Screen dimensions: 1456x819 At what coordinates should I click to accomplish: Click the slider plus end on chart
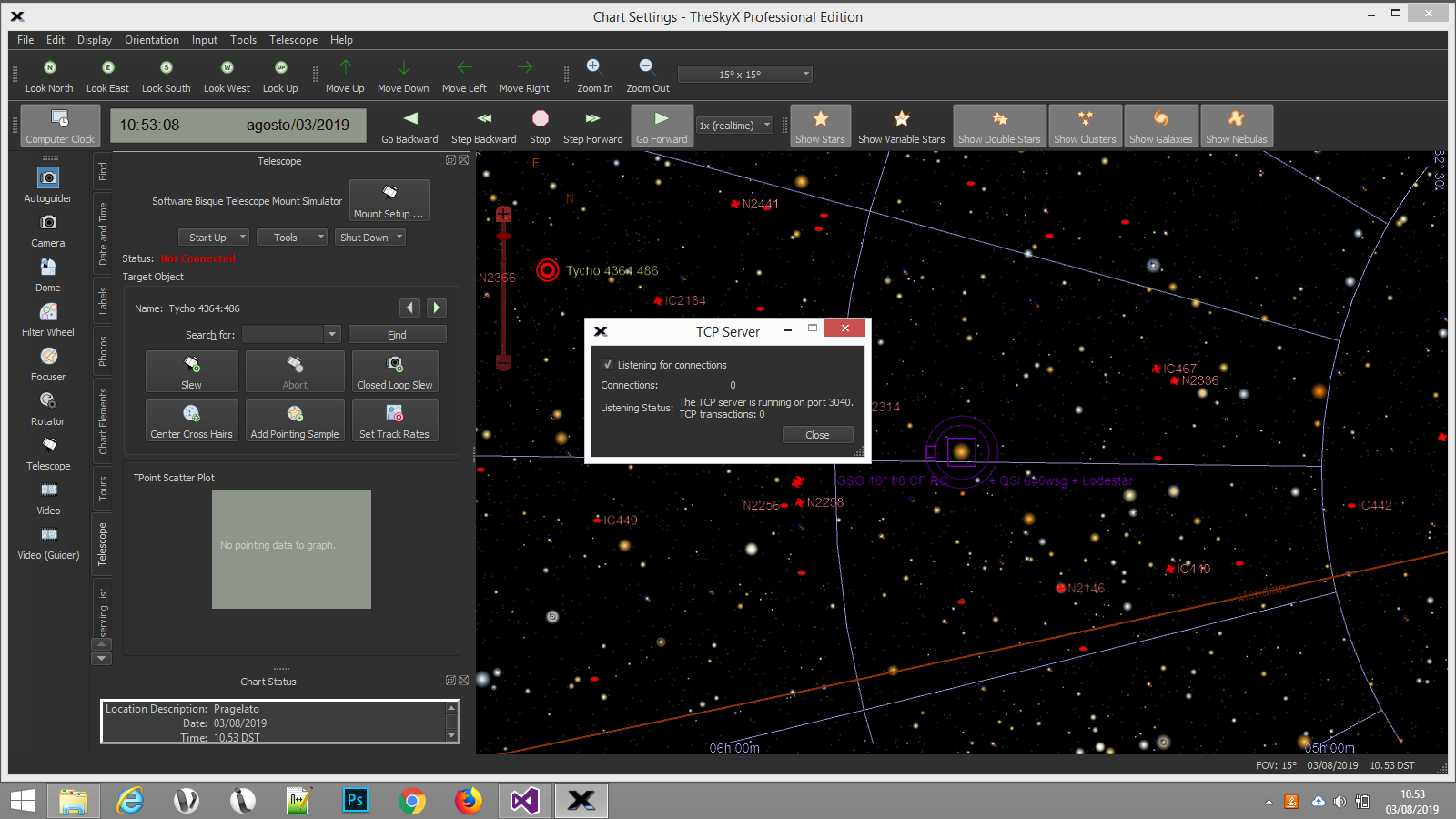(x=503, y=215)
